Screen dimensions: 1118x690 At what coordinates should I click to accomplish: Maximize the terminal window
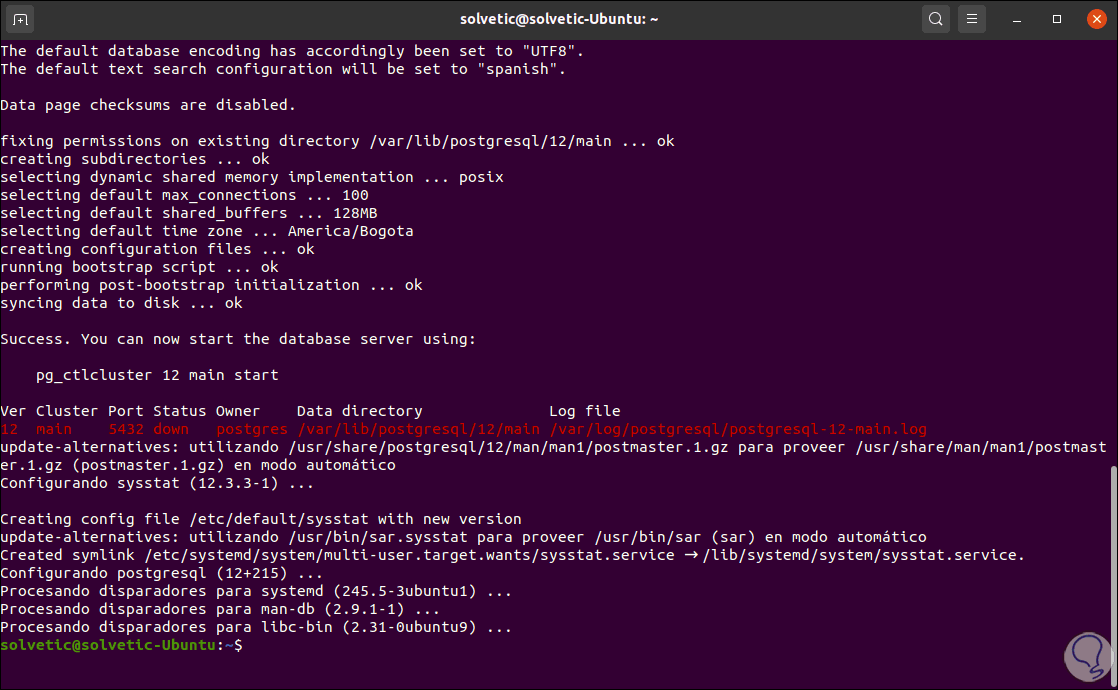(1057, 19)
